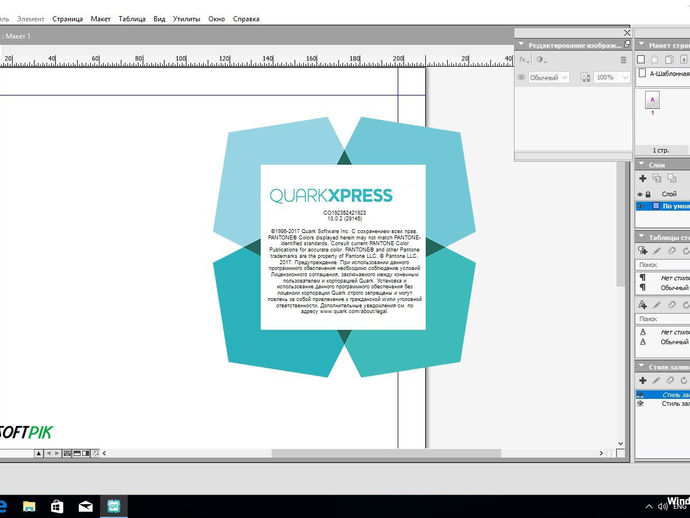Select the page 1 thumbnail in Page Layout
Image resolution: width=690 pixels, height=518 pixels.
(652, 100)
